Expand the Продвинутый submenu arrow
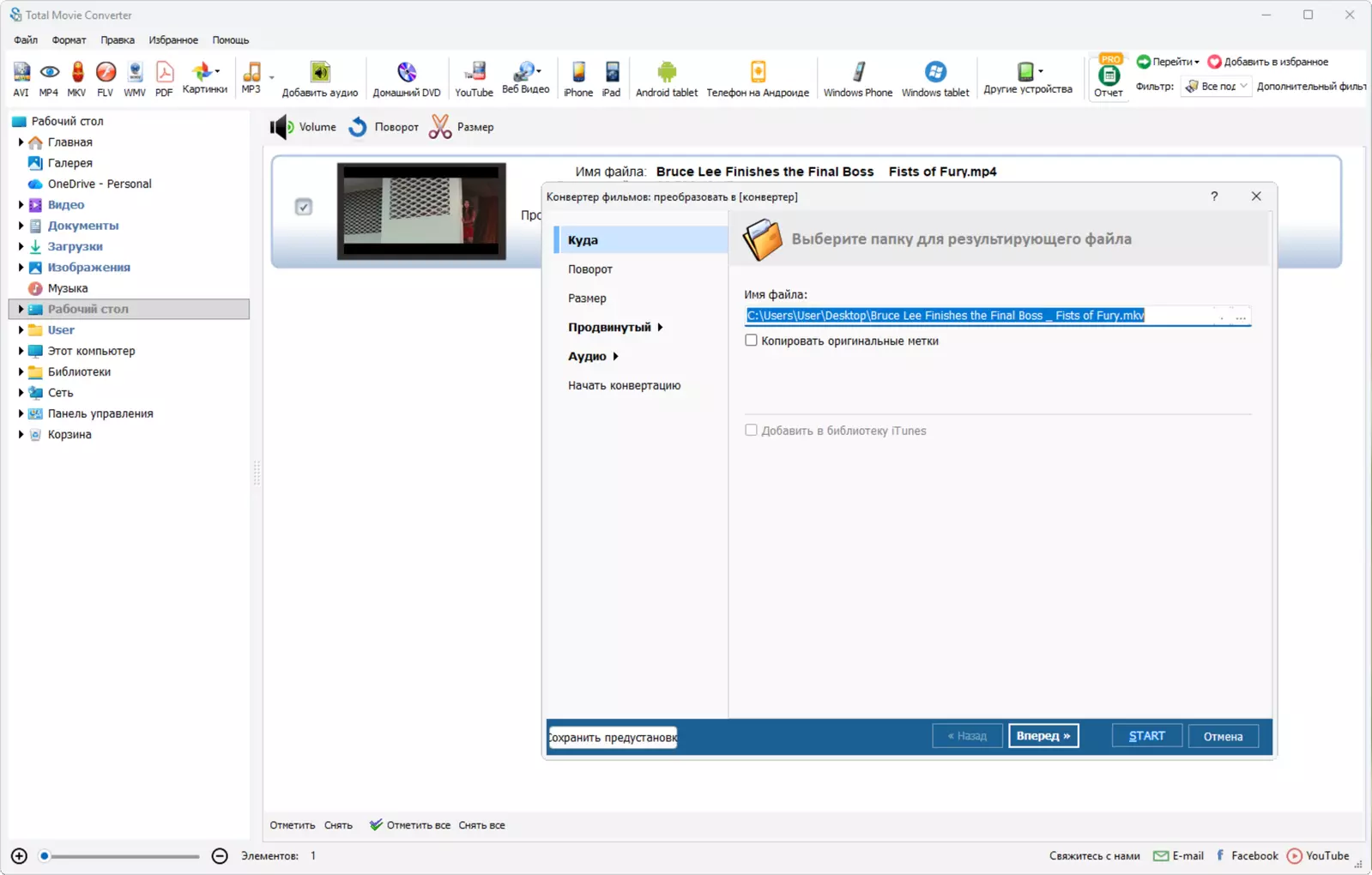 [660, 327]
